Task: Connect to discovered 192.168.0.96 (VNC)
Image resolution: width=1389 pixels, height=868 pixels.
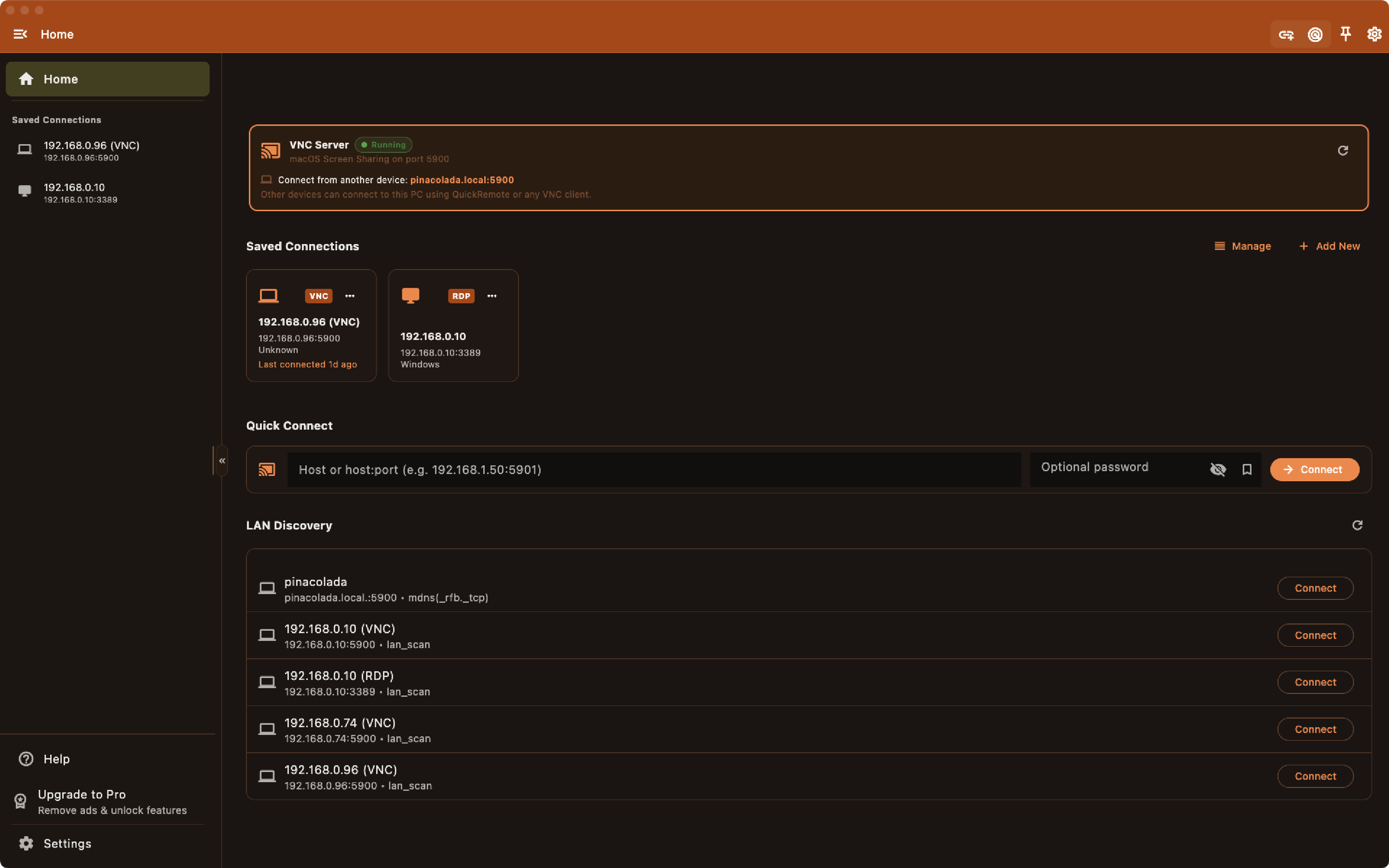Action: tap(1315, 777)
